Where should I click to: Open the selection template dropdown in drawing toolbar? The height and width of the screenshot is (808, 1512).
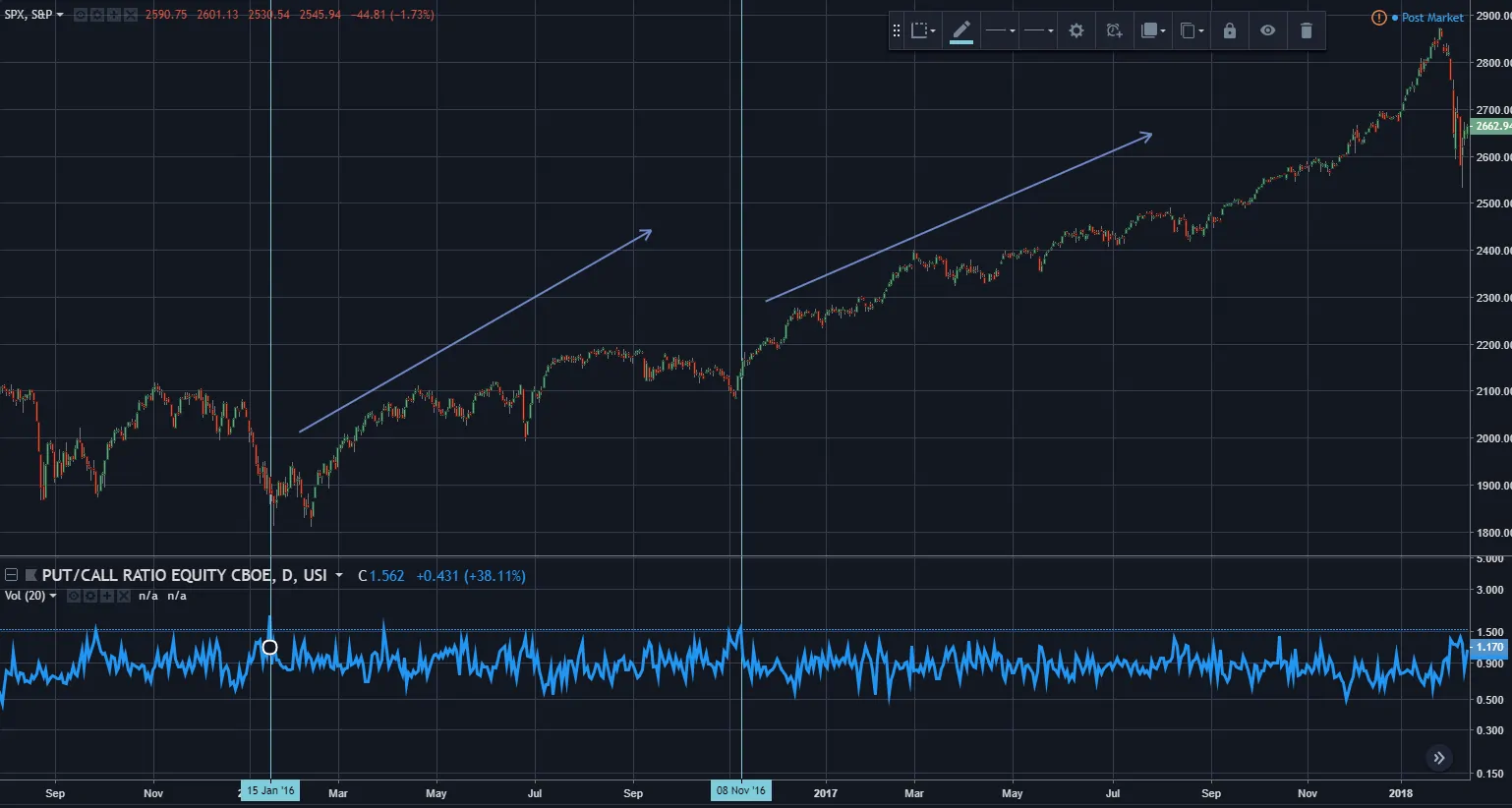click(x=923, y=30)
